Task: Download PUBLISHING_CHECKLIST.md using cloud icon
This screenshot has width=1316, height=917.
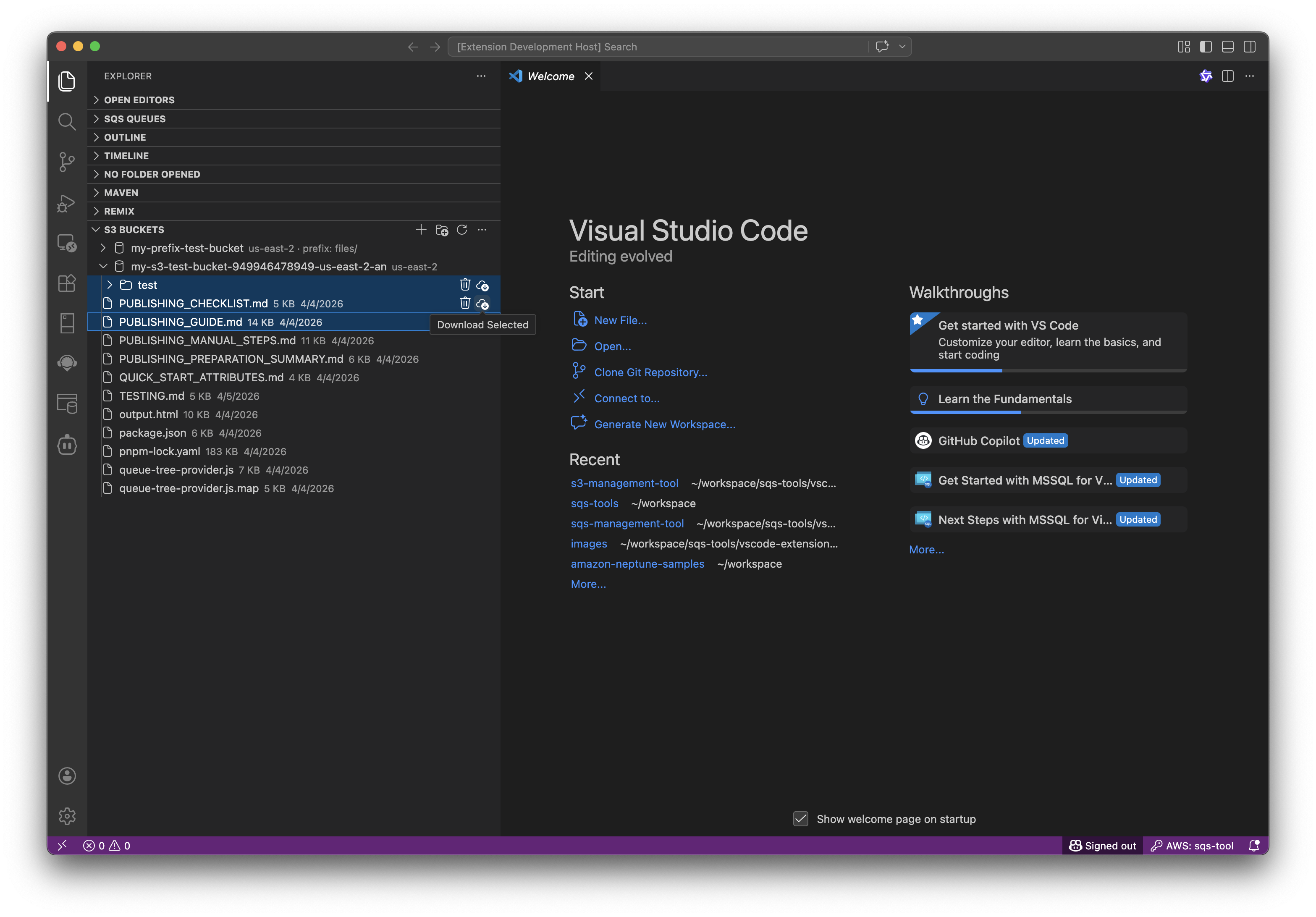Action: 482,303
